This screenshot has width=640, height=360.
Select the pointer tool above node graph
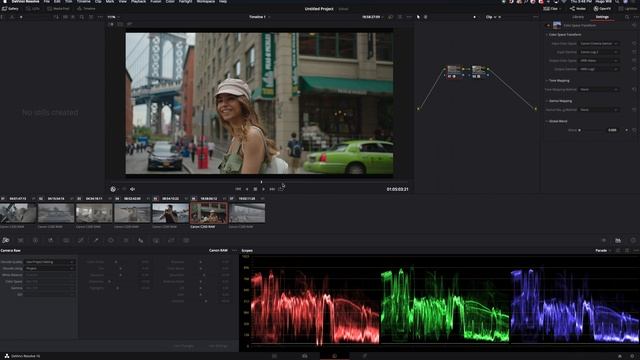pyautogui.click(x=418, y=17)
